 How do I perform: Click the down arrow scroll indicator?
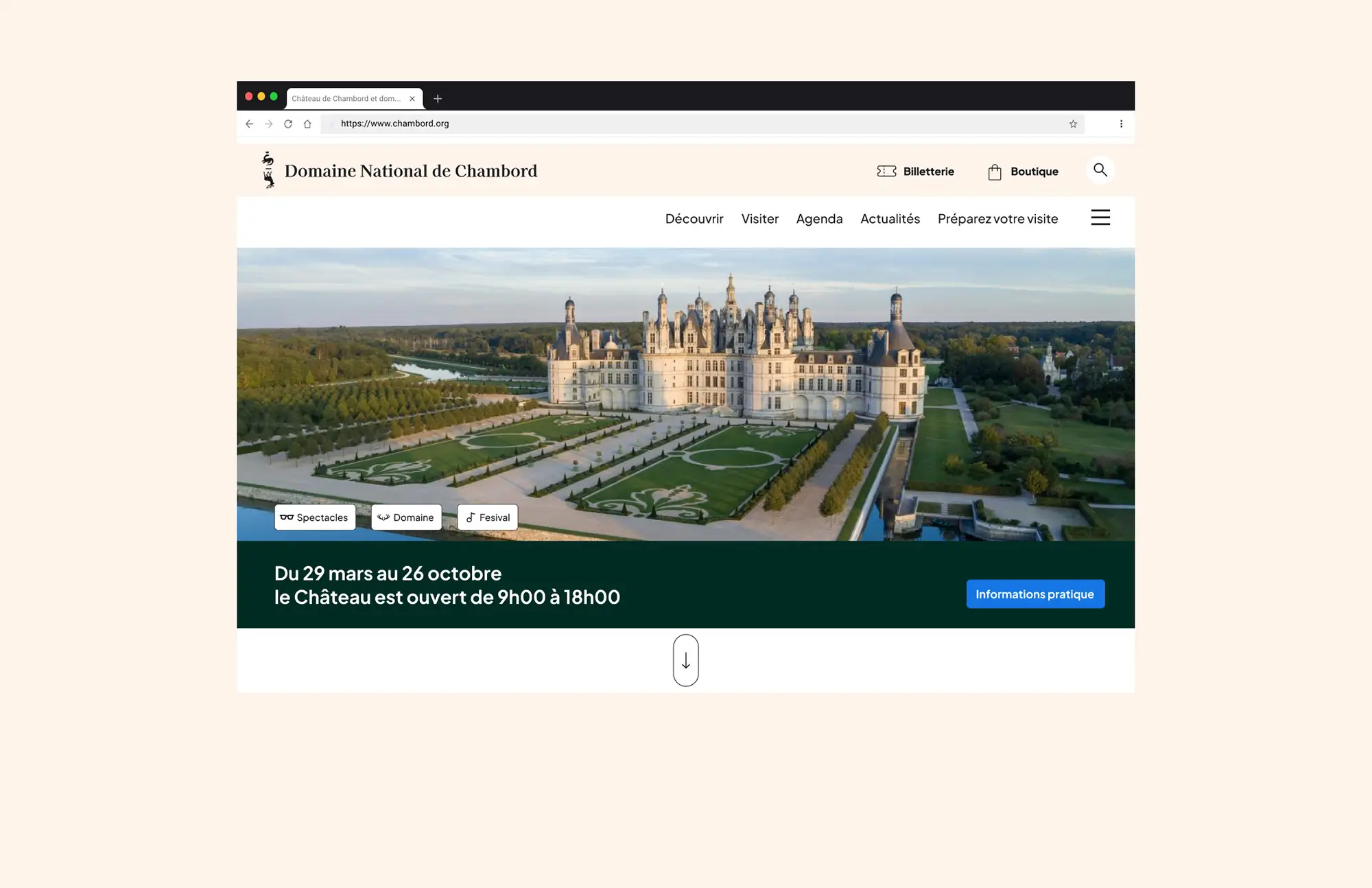(x=685, y=660)
